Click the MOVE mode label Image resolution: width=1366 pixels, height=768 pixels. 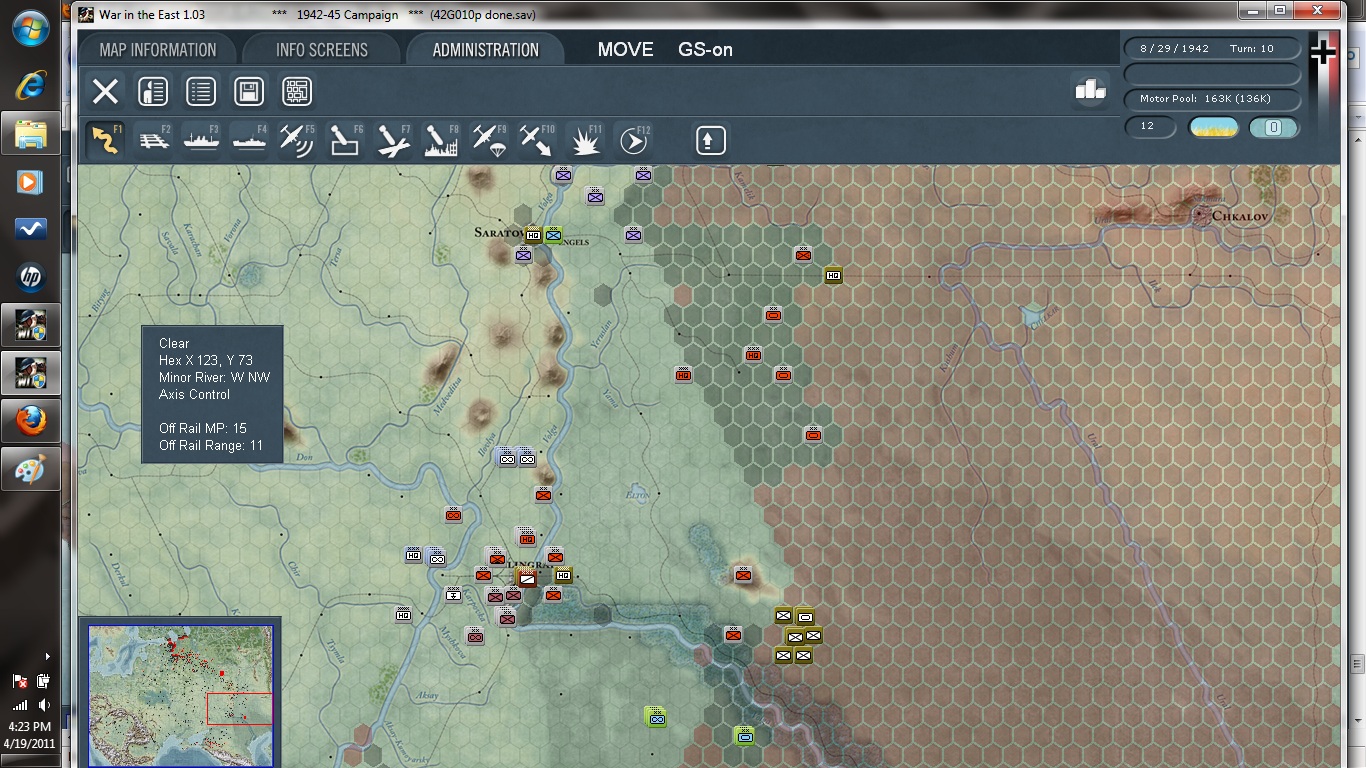(x=626, y=50)
